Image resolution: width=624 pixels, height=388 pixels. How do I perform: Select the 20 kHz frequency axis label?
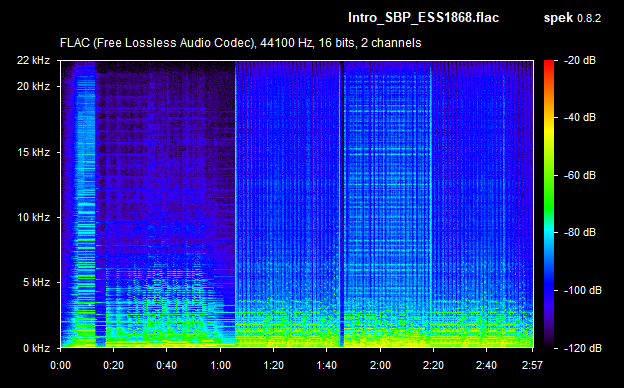click(33, 86)
